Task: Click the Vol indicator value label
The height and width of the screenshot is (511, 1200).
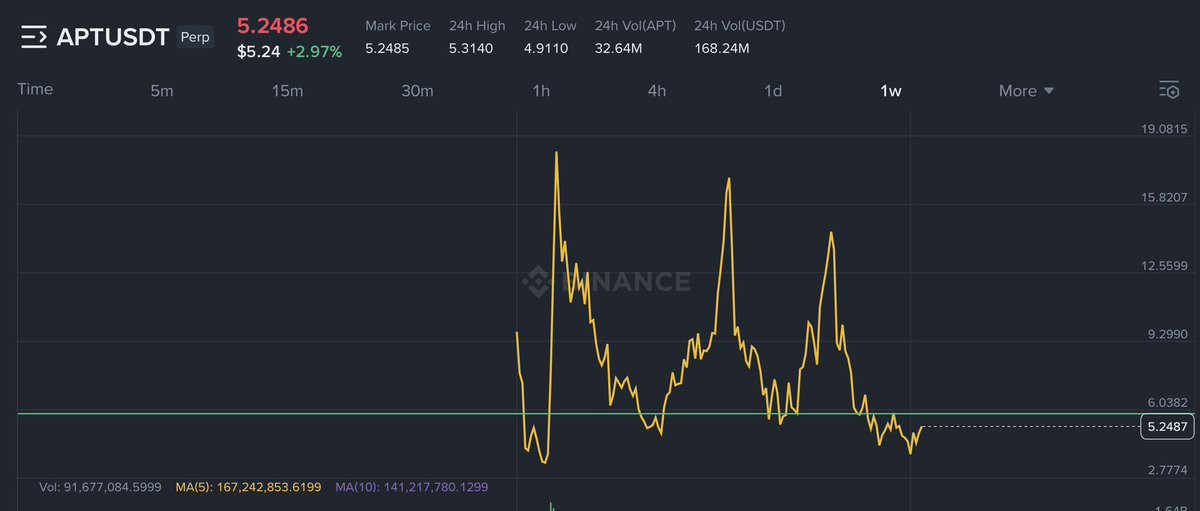Action: click(x=100, y=487)
